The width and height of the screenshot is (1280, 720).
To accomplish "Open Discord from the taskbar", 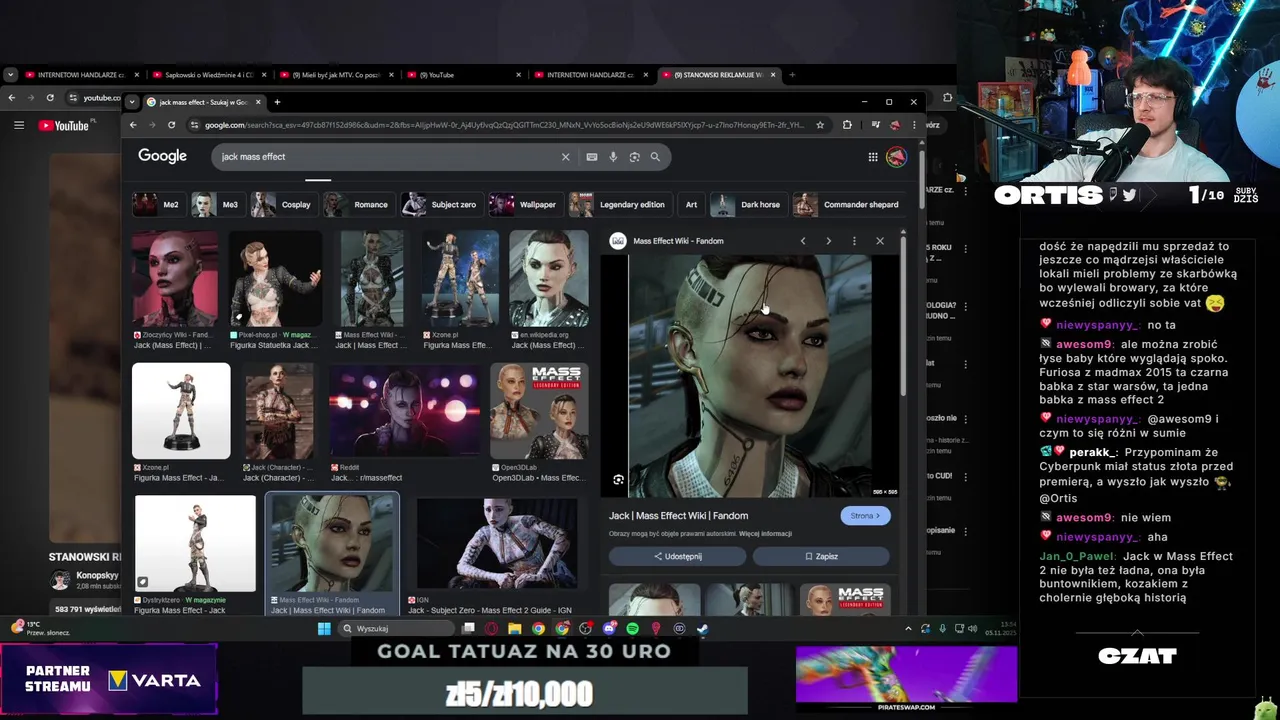I will click(x=609, y=629).
